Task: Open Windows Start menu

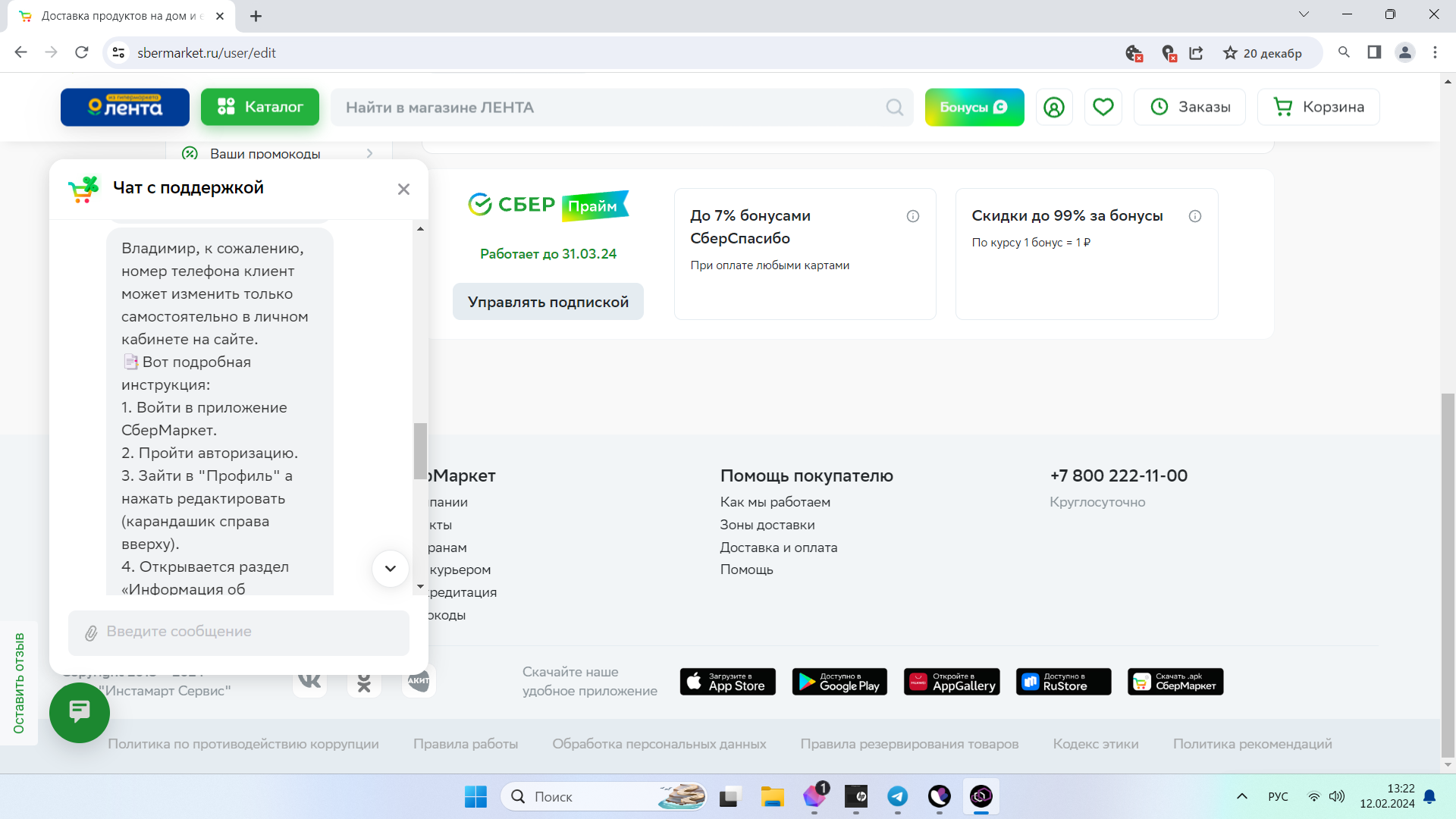Action: (476, 797)
